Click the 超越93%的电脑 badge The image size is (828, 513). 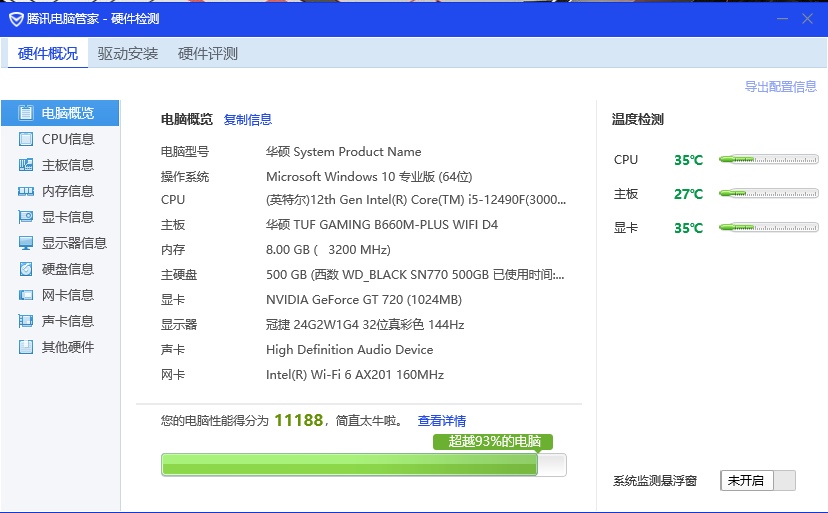click(x=493, y=442)
